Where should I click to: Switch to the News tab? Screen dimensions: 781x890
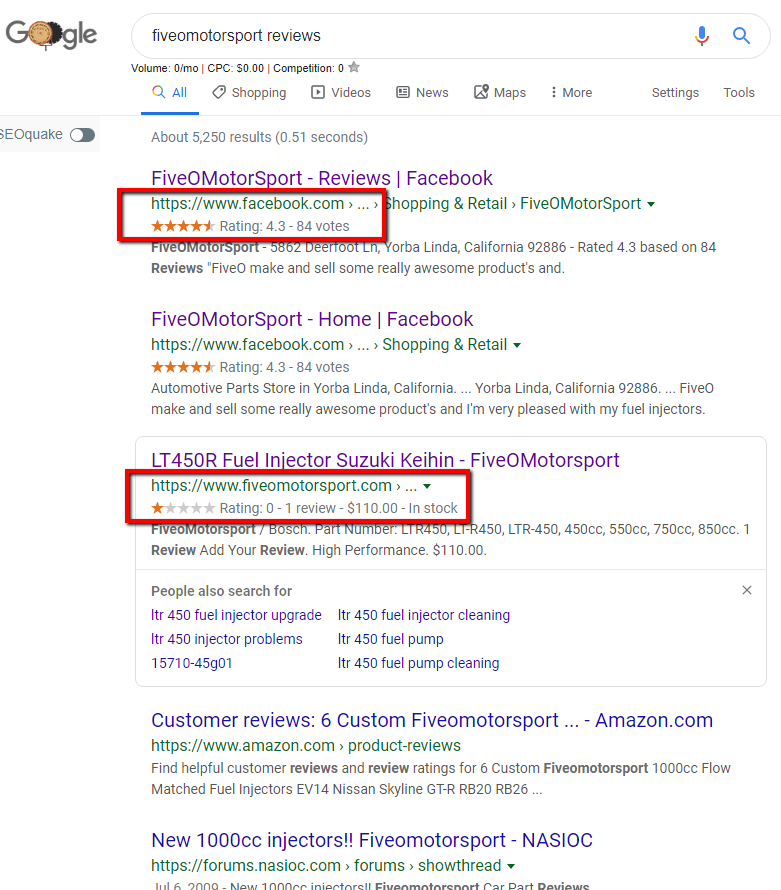click(422, 93)
